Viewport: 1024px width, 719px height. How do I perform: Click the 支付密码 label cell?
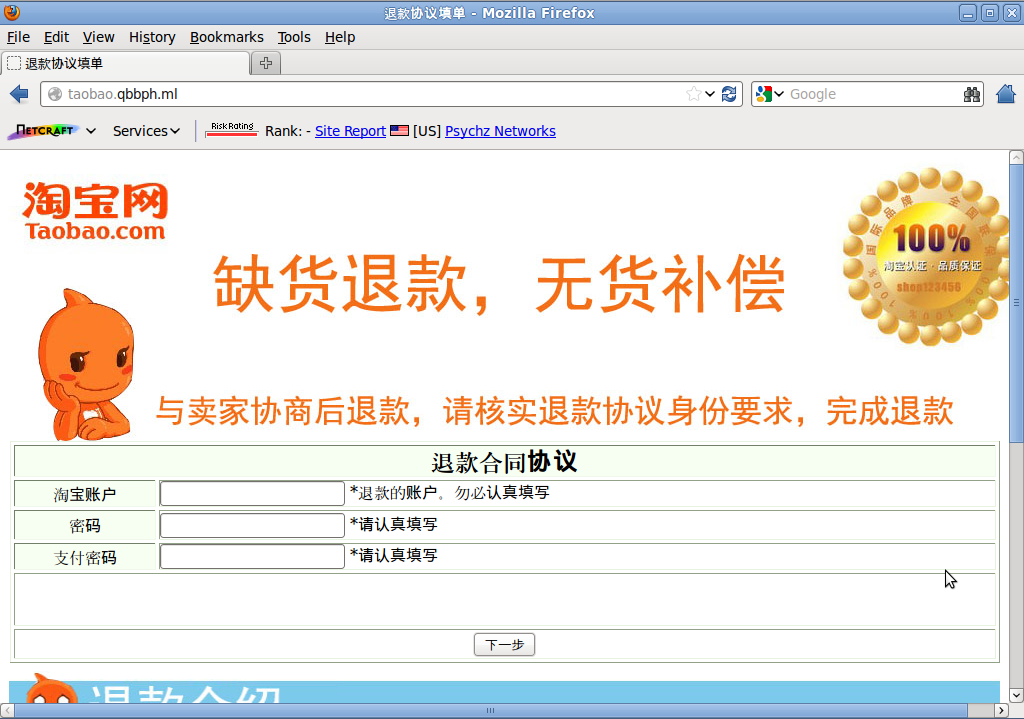[85, 558]
